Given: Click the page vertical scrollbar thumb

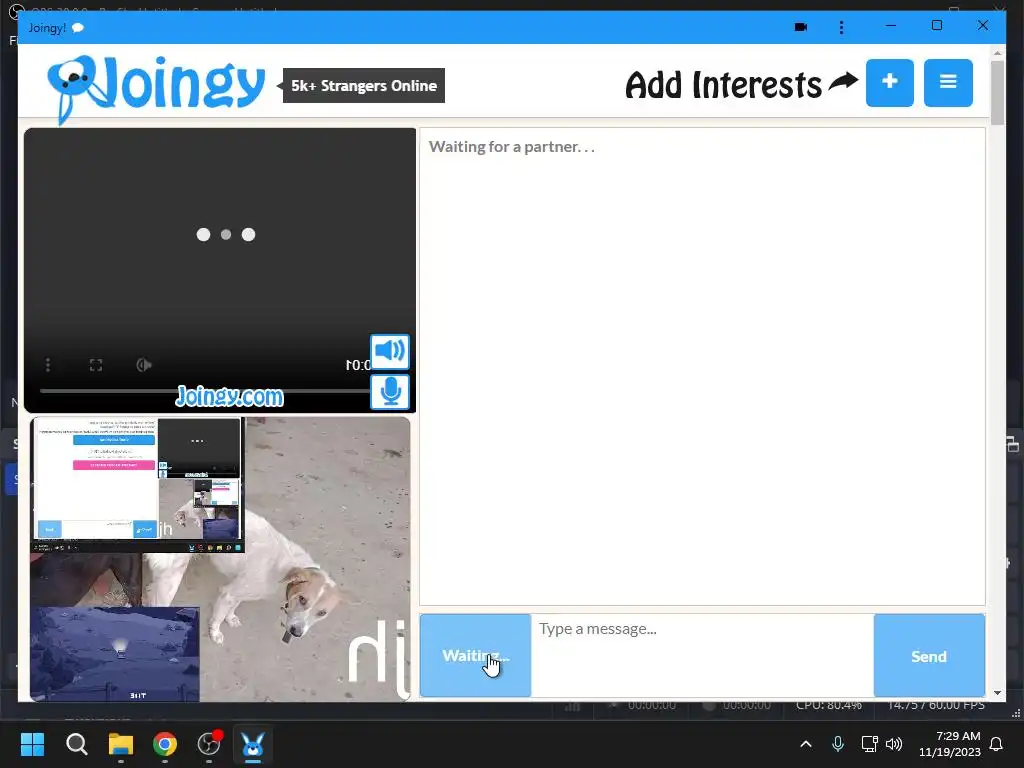Looking at the screenshot, I should click(997, 91).
